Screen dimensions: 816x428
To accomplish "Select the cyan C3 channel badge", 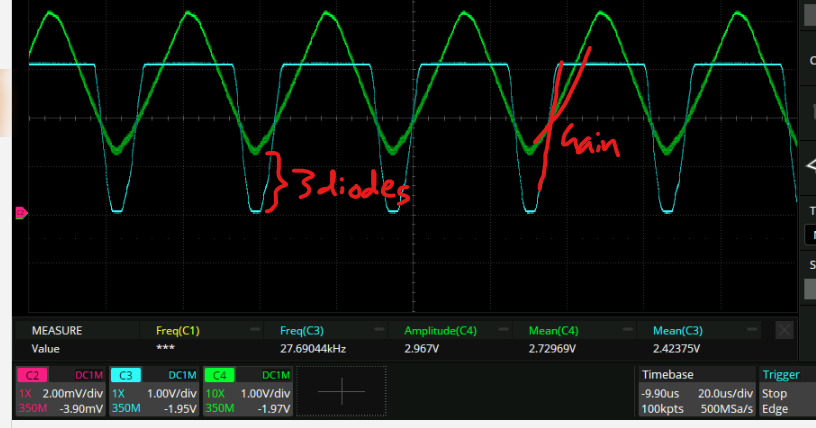I will point(126,375).
